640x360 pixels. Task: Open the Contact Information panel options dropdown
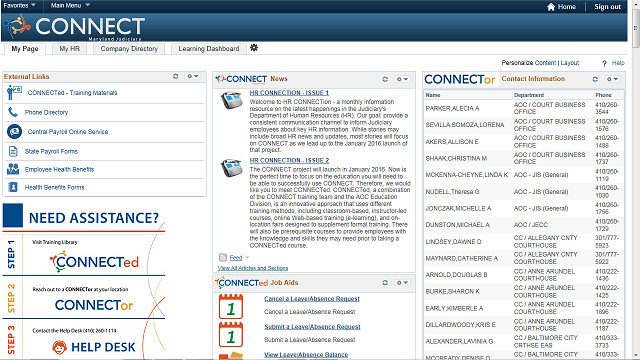click(x=612, y=79)
